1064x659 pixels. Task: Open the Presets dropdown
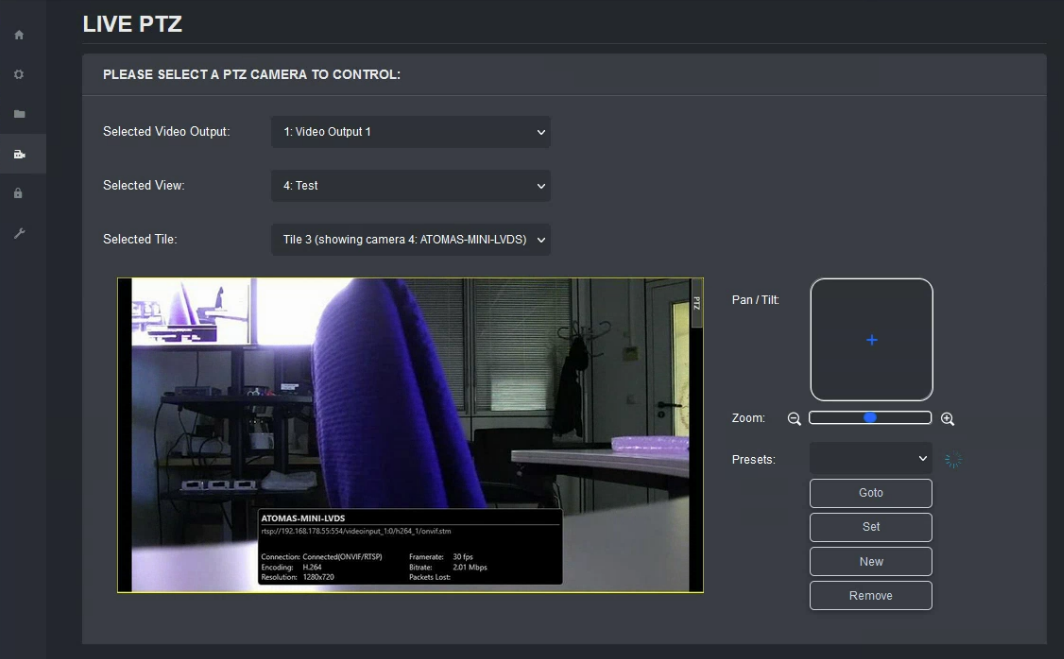tap(871, 459)
